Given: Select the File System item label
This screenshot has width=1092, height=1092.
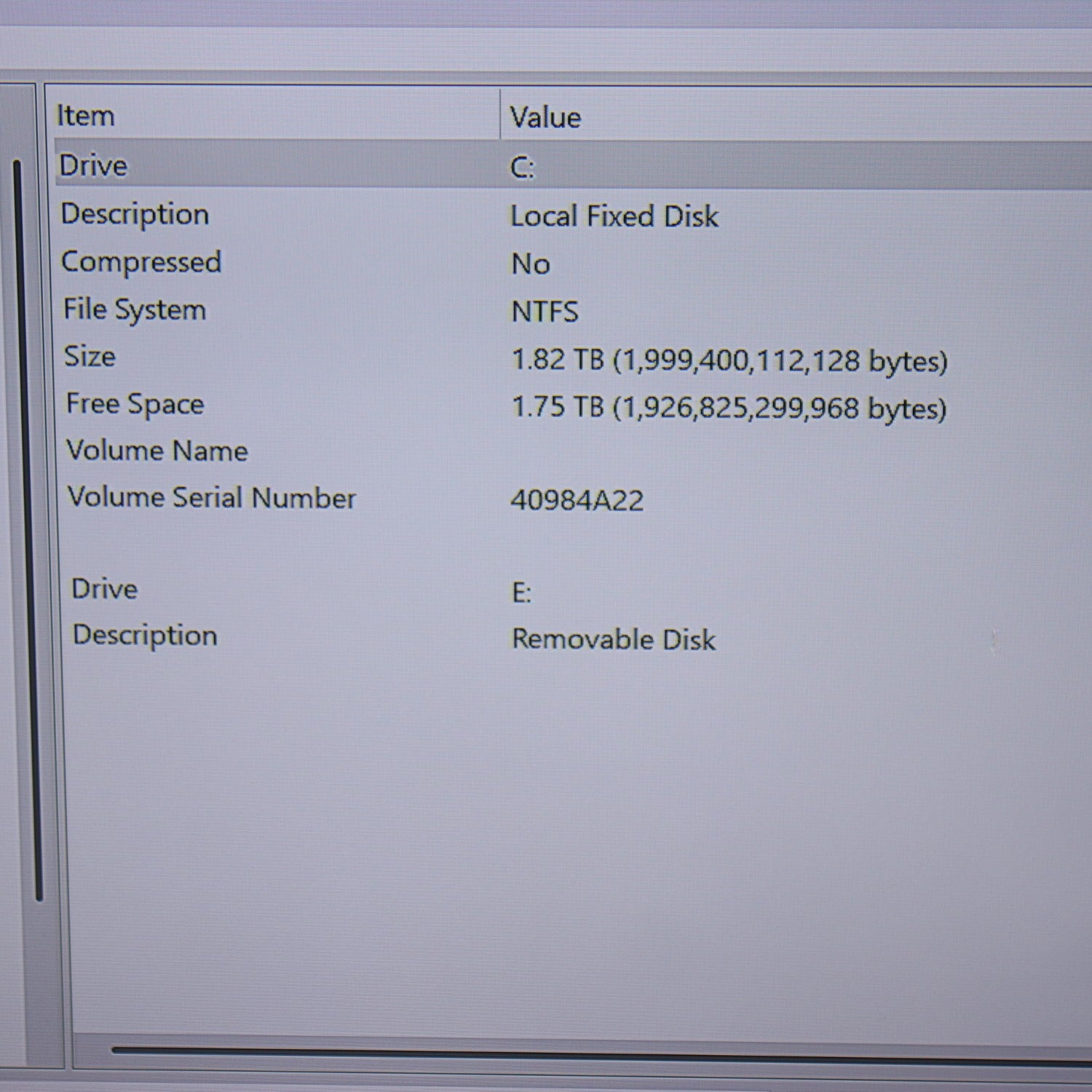Looking at the screenshot, I should [134, 309].
